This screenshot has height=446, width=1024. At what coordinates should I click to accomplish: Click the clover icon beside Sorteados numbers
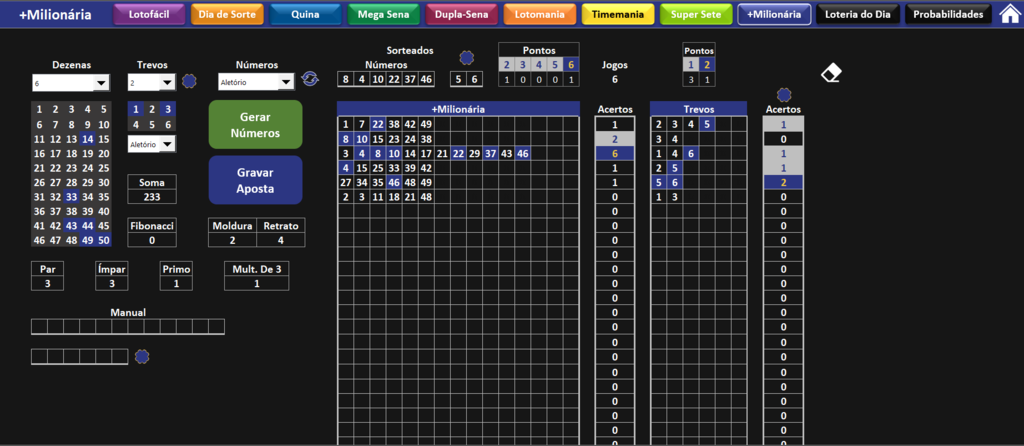click(466, 58)
